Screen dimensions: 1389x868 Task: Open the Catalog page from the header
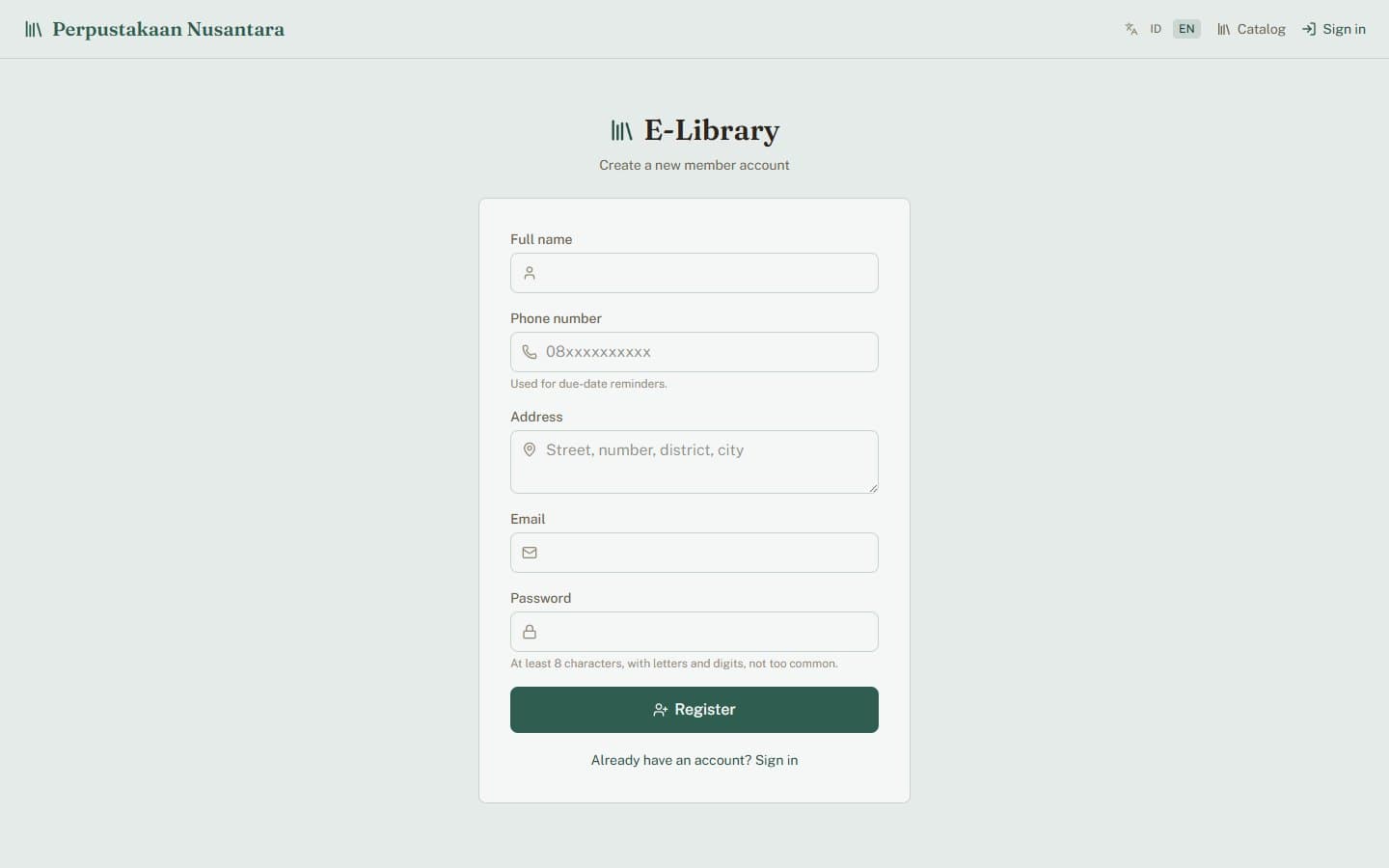pos(1251,29)
